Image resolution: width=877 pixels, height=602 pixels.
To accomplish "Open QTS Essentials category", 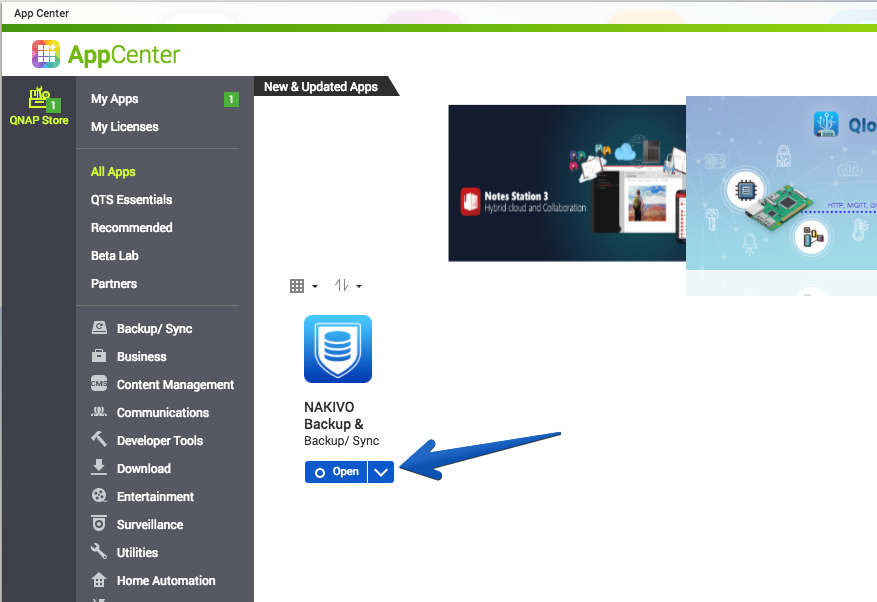I will (131, 200).
